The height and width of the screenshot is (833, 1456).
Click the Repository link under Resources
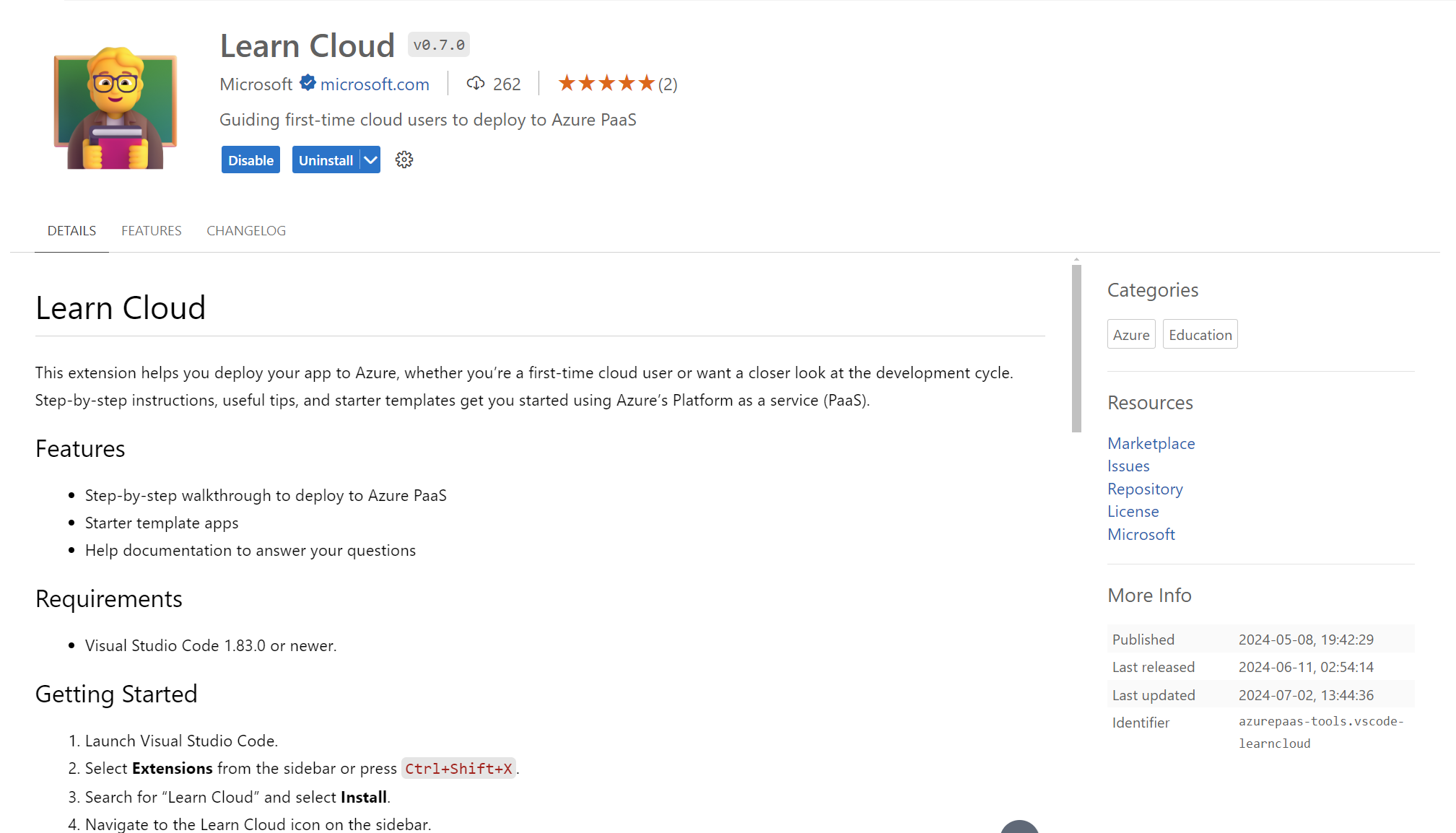1145,489
